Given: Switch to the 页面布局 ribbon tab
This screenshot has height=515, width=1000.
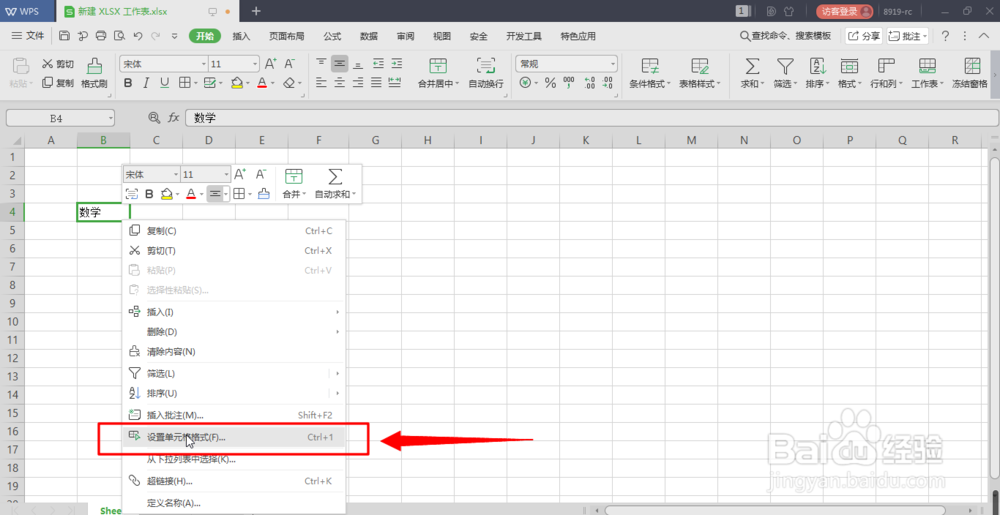Looking at the screenshot, I should (286, 36).
